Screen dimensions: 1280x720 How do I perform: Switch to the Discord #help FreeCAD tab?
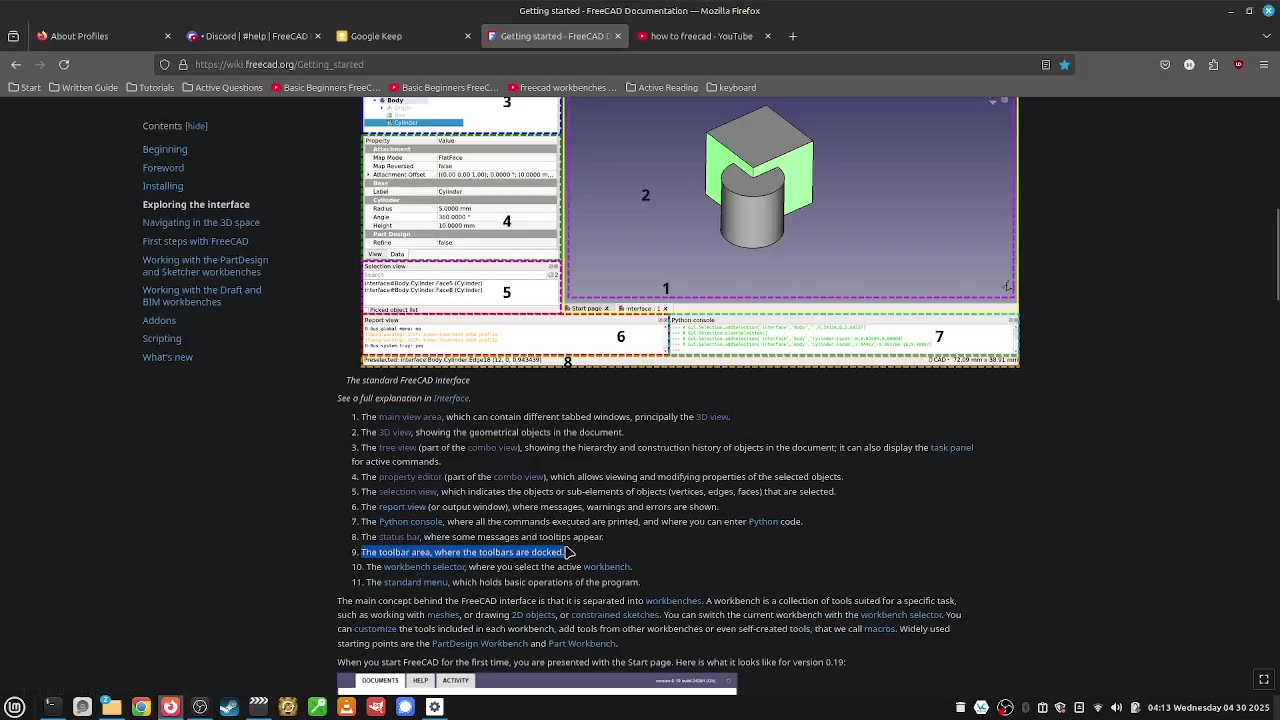(254, 36)
